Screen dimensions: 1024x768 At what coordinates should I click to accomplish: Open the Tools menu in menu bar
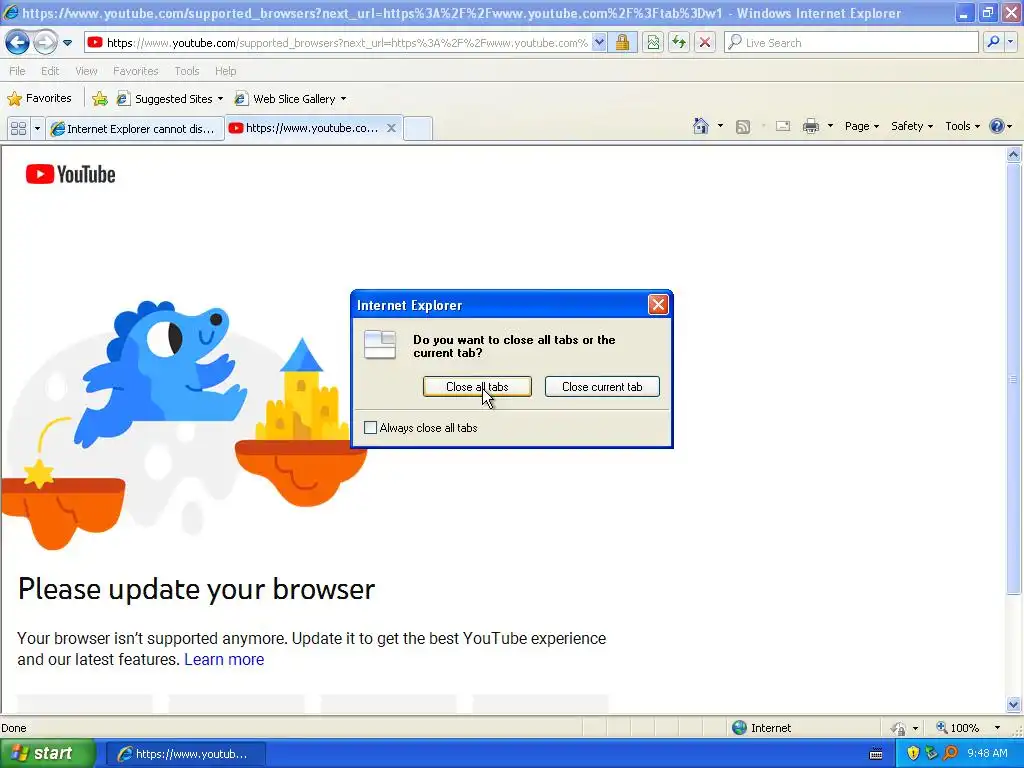click(x=187, y=71)
